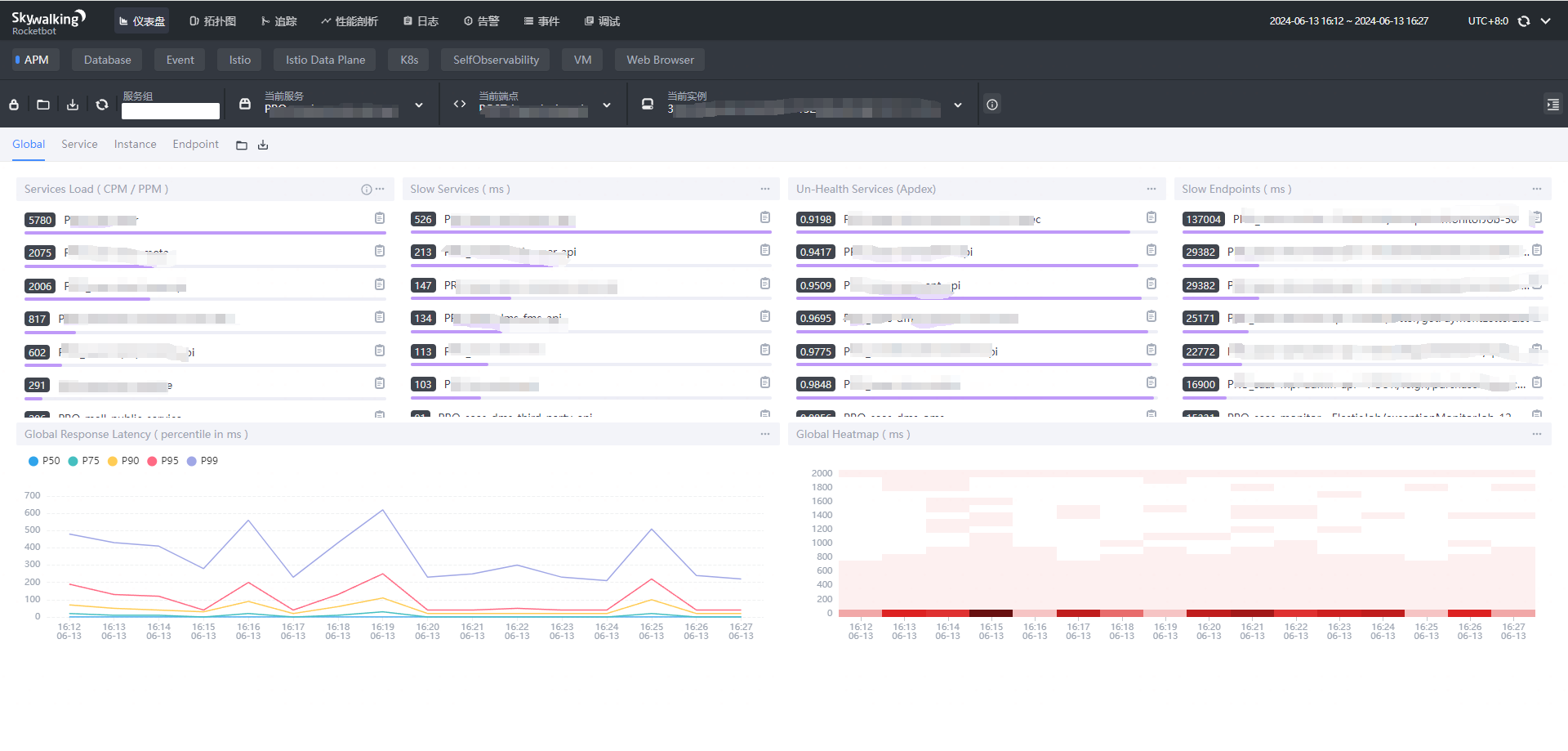Click the download export icon in toolbar
Screen dimensions: 1568x751
(x=73, y=105)
